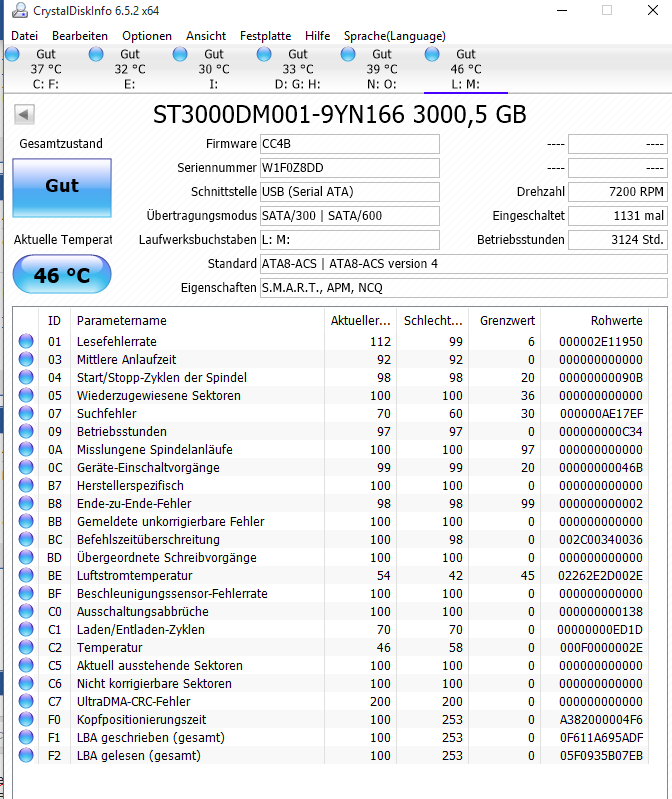
Task: Click status icon for Befehlszeitüberschreitung
Action: [26, 539]
